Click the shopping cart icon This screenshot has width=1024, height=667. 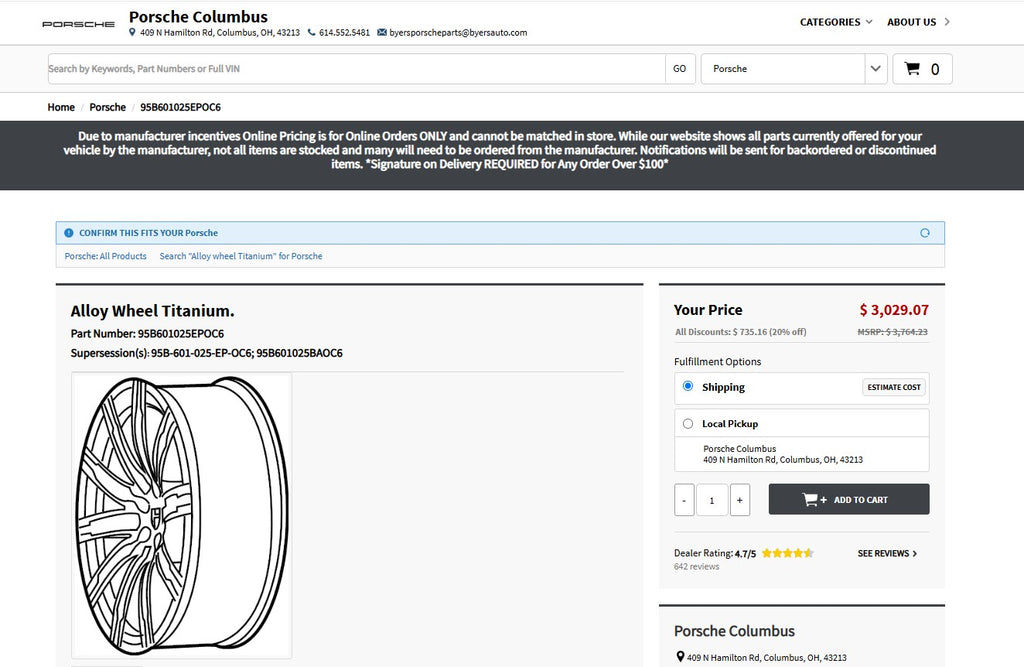911,69
